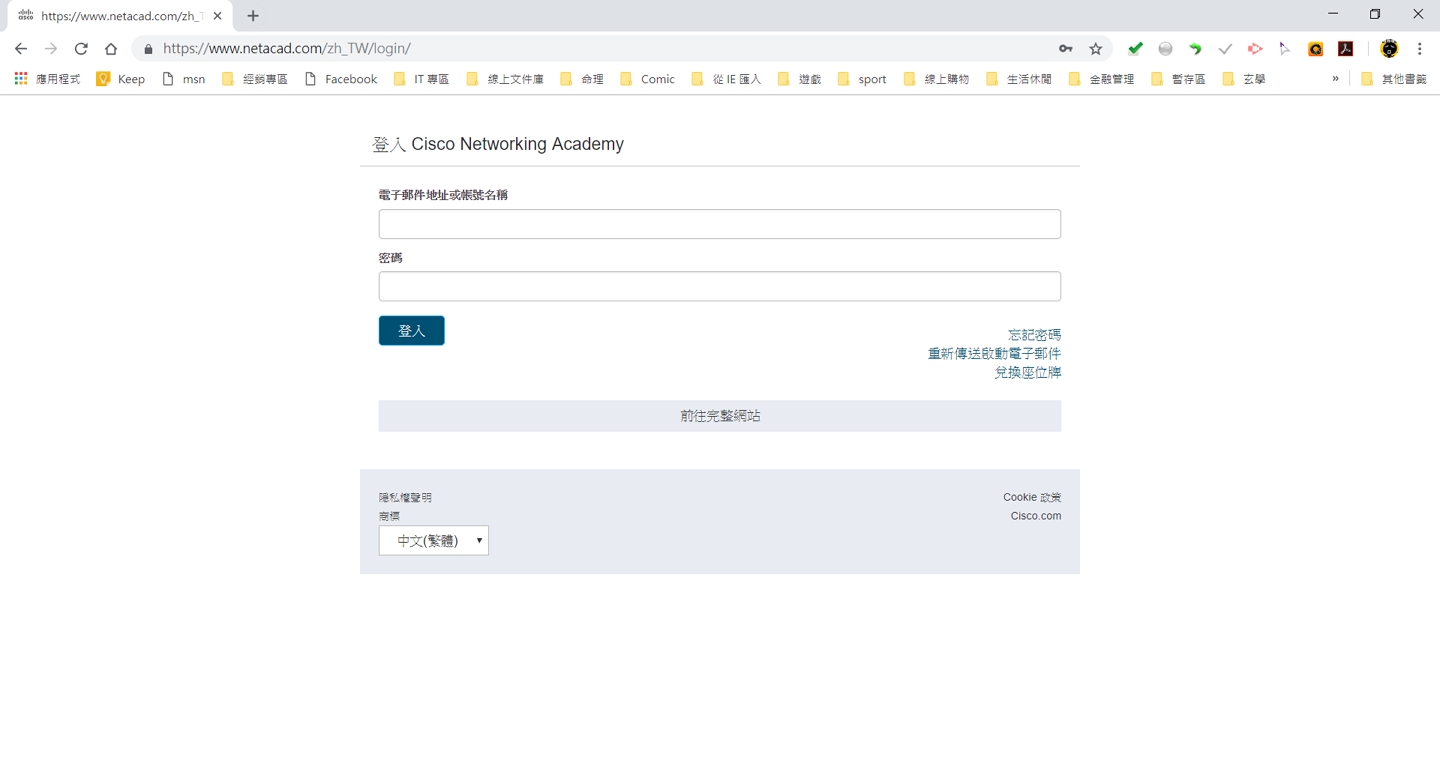This screenshot has height=772, width=1440.
Task: Open the Keep bookmark
Action: click(x=120, y=79)
